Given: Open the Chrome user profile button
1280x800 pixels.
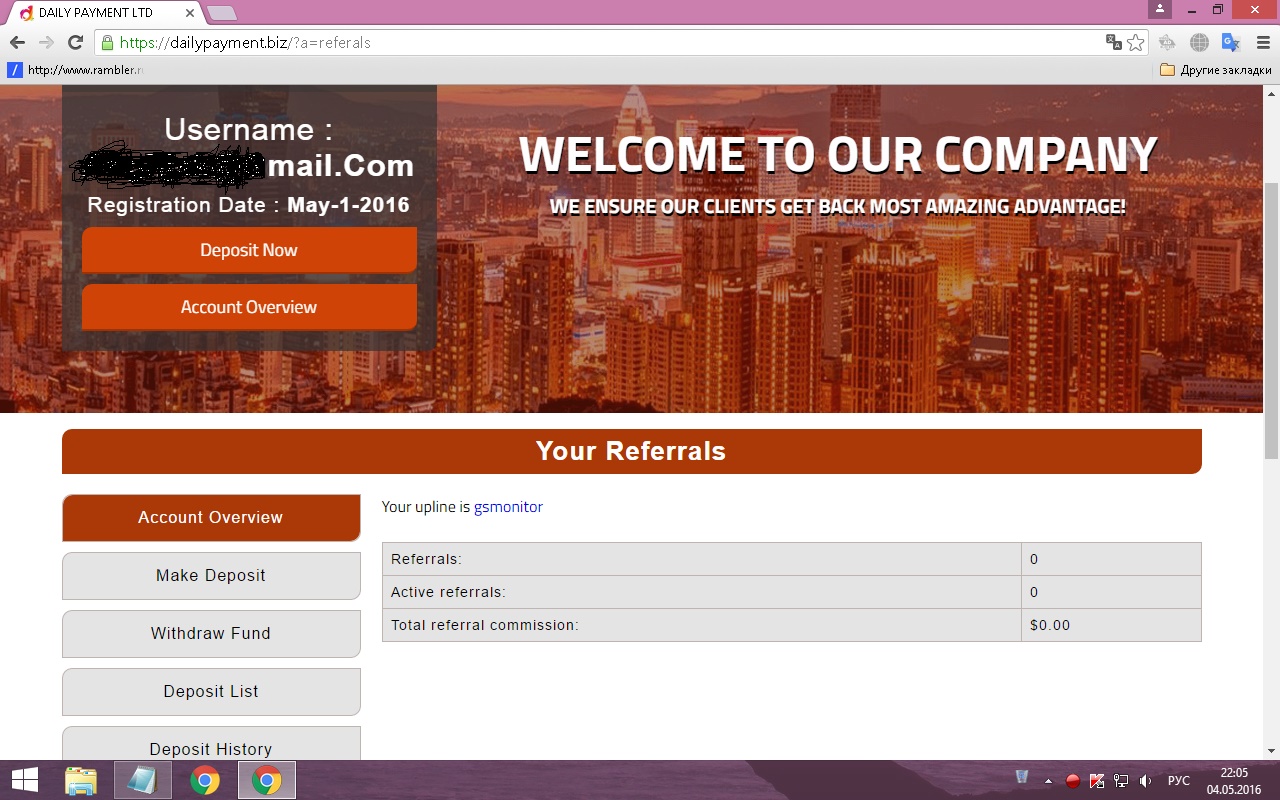Looking at the screenshot, I should coord(1160,9).
